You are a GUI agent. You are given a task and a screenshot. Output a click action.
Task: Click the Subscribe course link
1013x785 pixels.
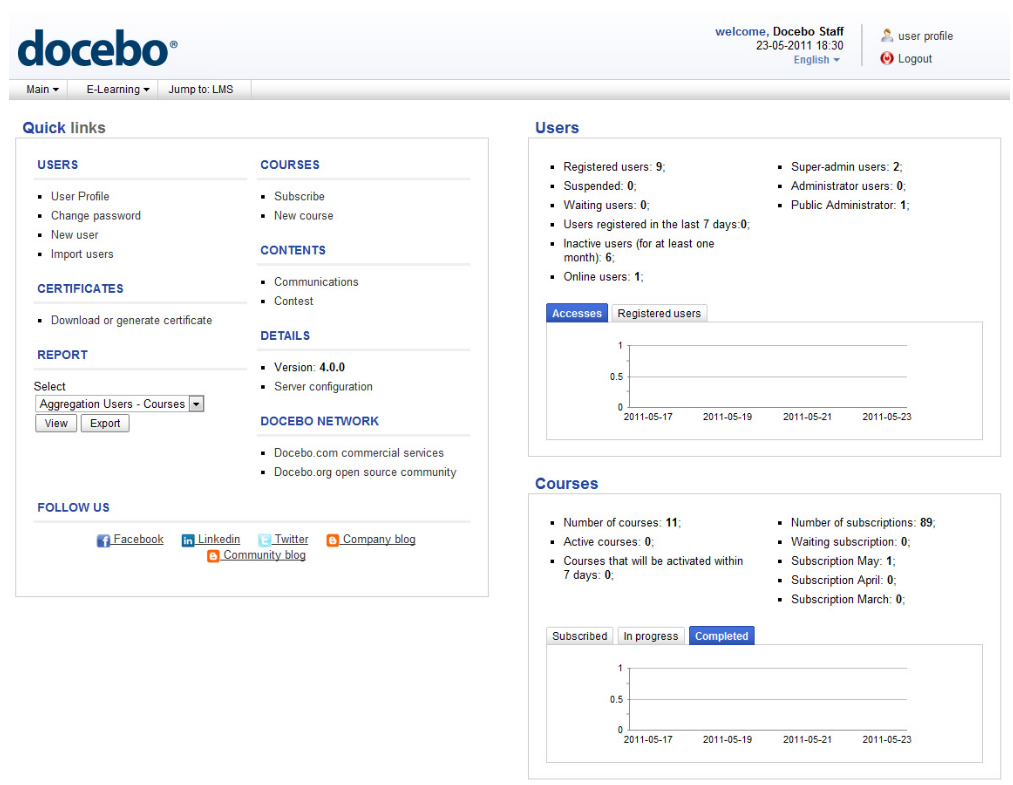click(299, 196)
